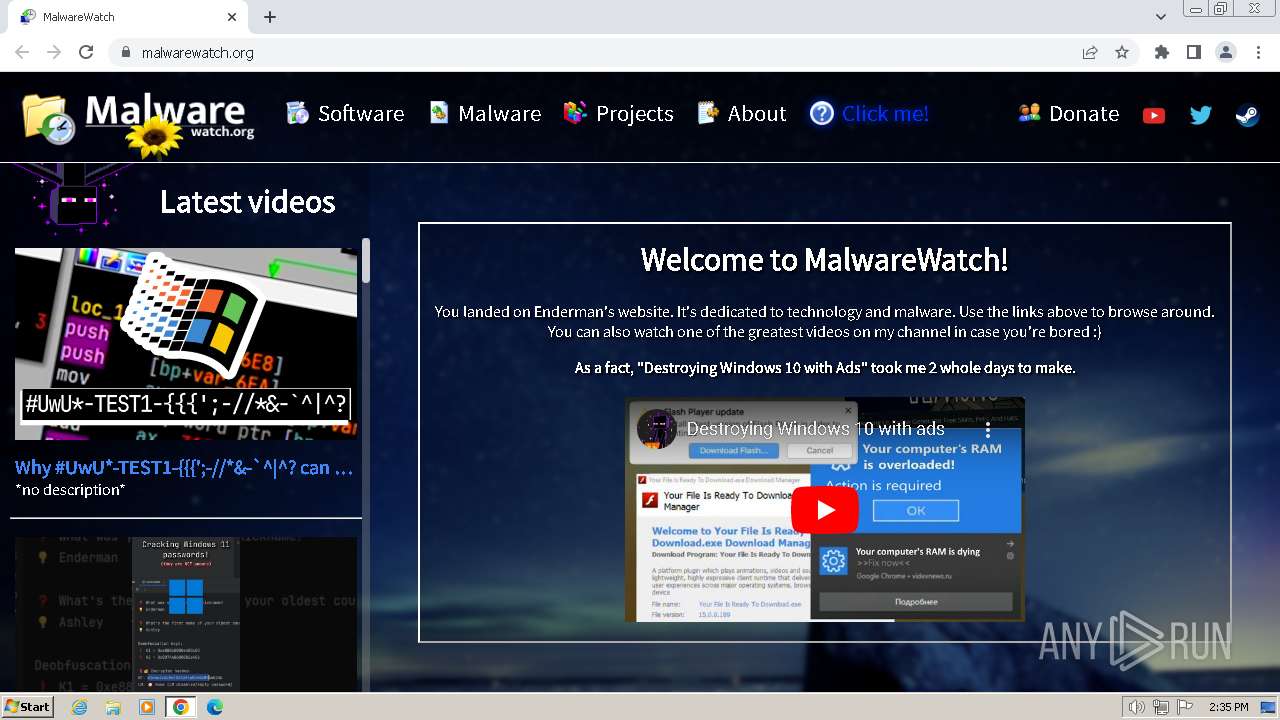Image resolution: width=1280 pixels, height=720 pixels.
Task: Expand the tab search dropdown
Action: coord(1160,17)
